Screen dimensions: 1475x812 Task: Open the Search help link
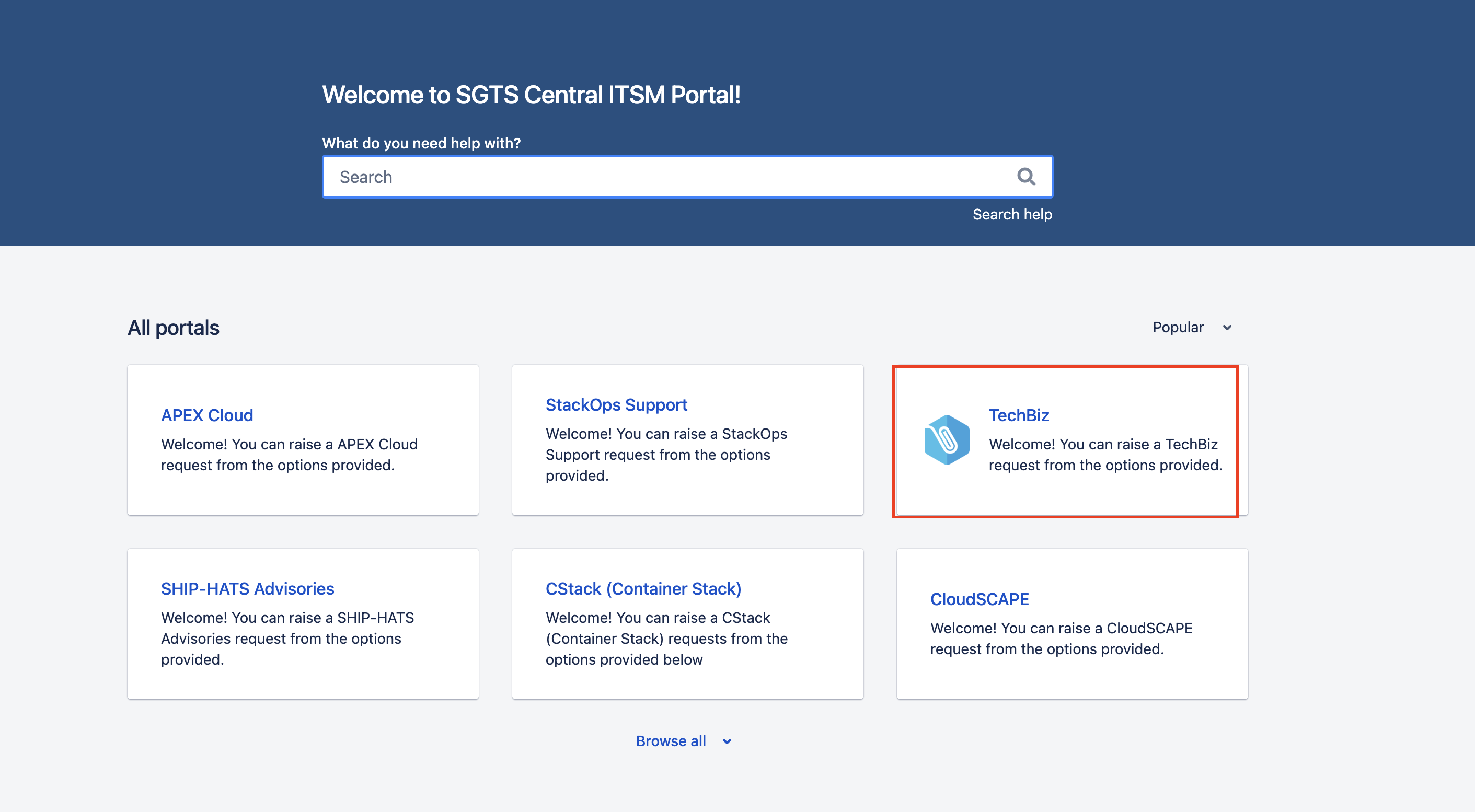click(1012, 215)
